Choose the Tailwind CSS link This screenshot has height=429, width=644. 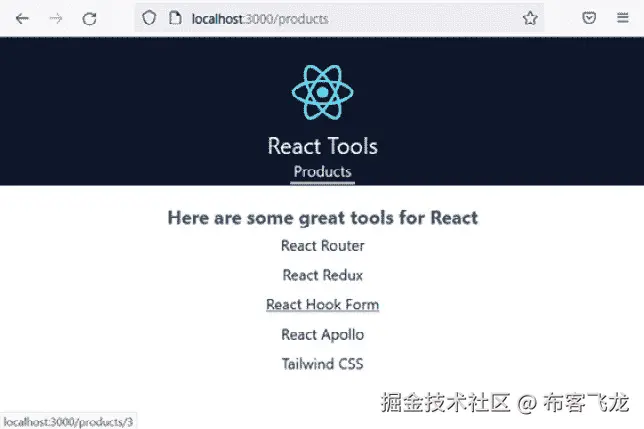pyautogui.click(x=322, y=364)
